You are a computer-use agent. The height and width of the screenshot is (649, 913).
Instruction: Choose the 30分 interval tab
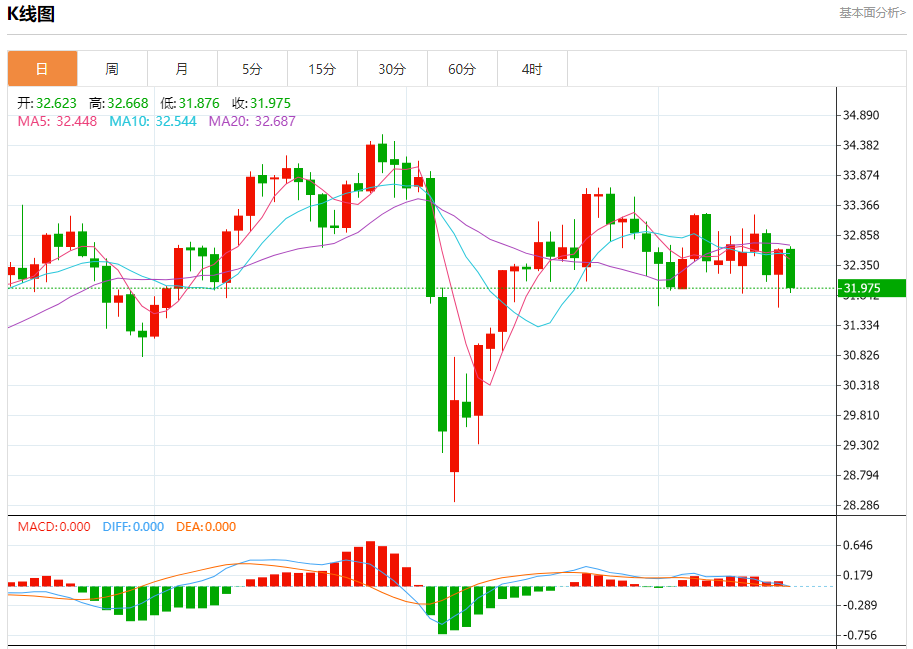tap(392, 69)
